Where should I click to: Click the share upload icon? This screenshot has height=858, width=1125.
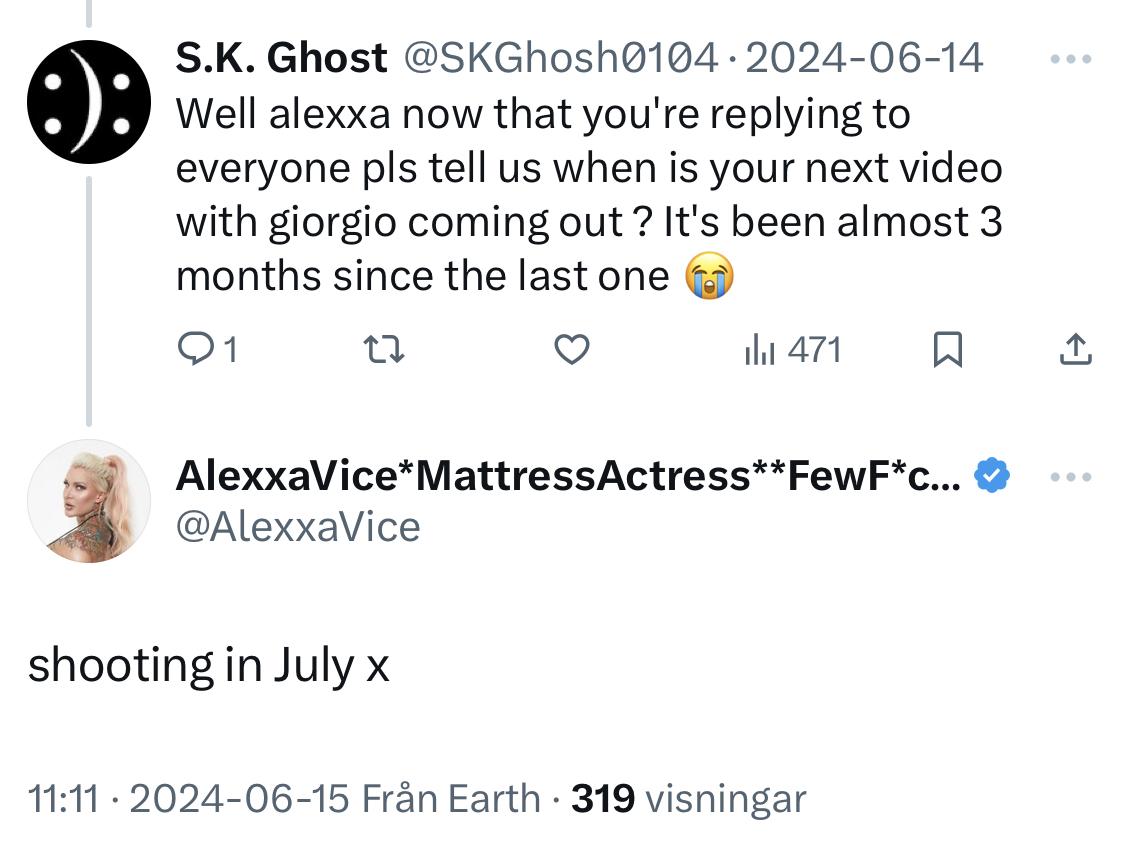[x=1075, y=349]
